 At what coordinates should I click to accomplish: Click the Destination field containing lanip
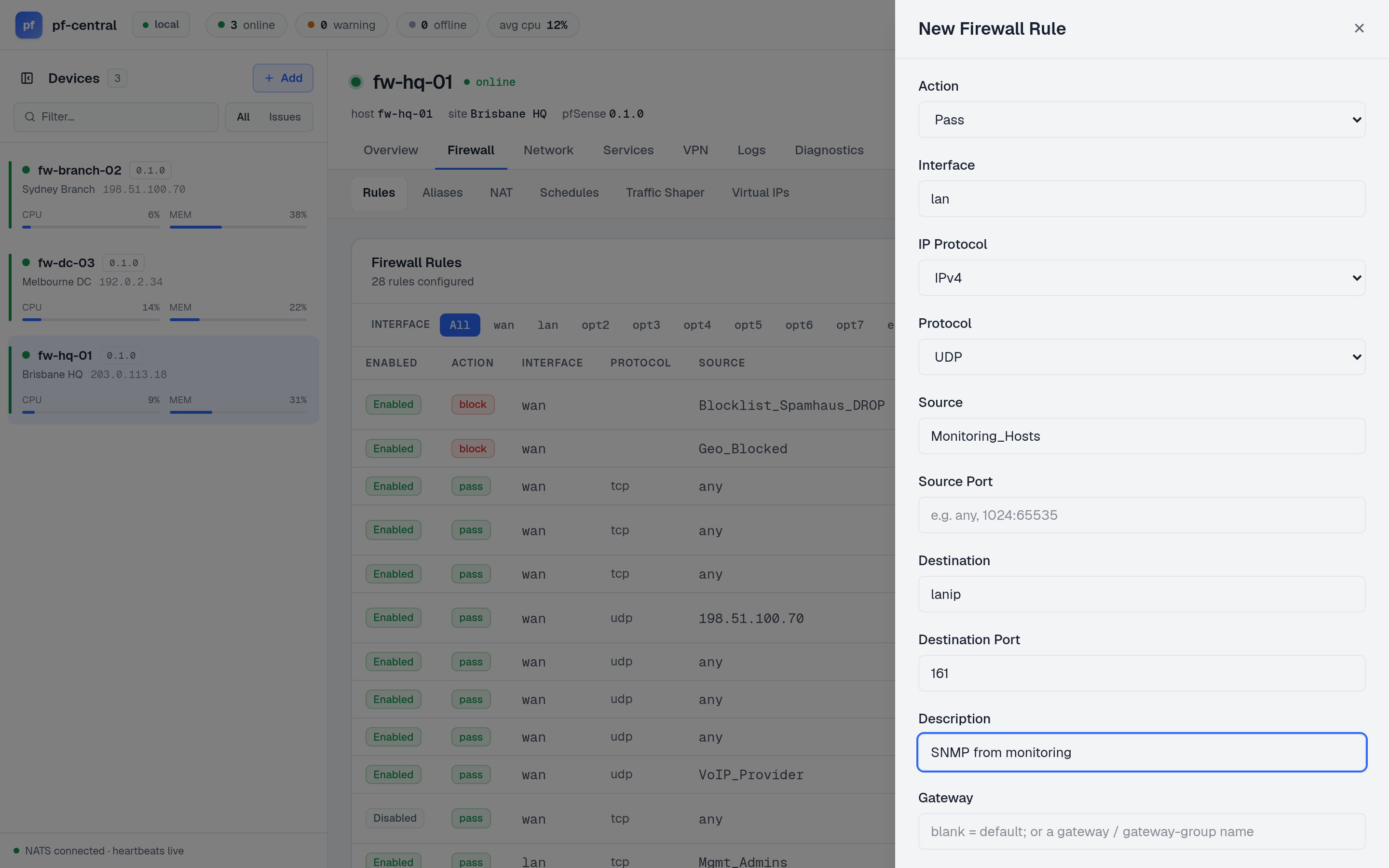[1142, 594]
